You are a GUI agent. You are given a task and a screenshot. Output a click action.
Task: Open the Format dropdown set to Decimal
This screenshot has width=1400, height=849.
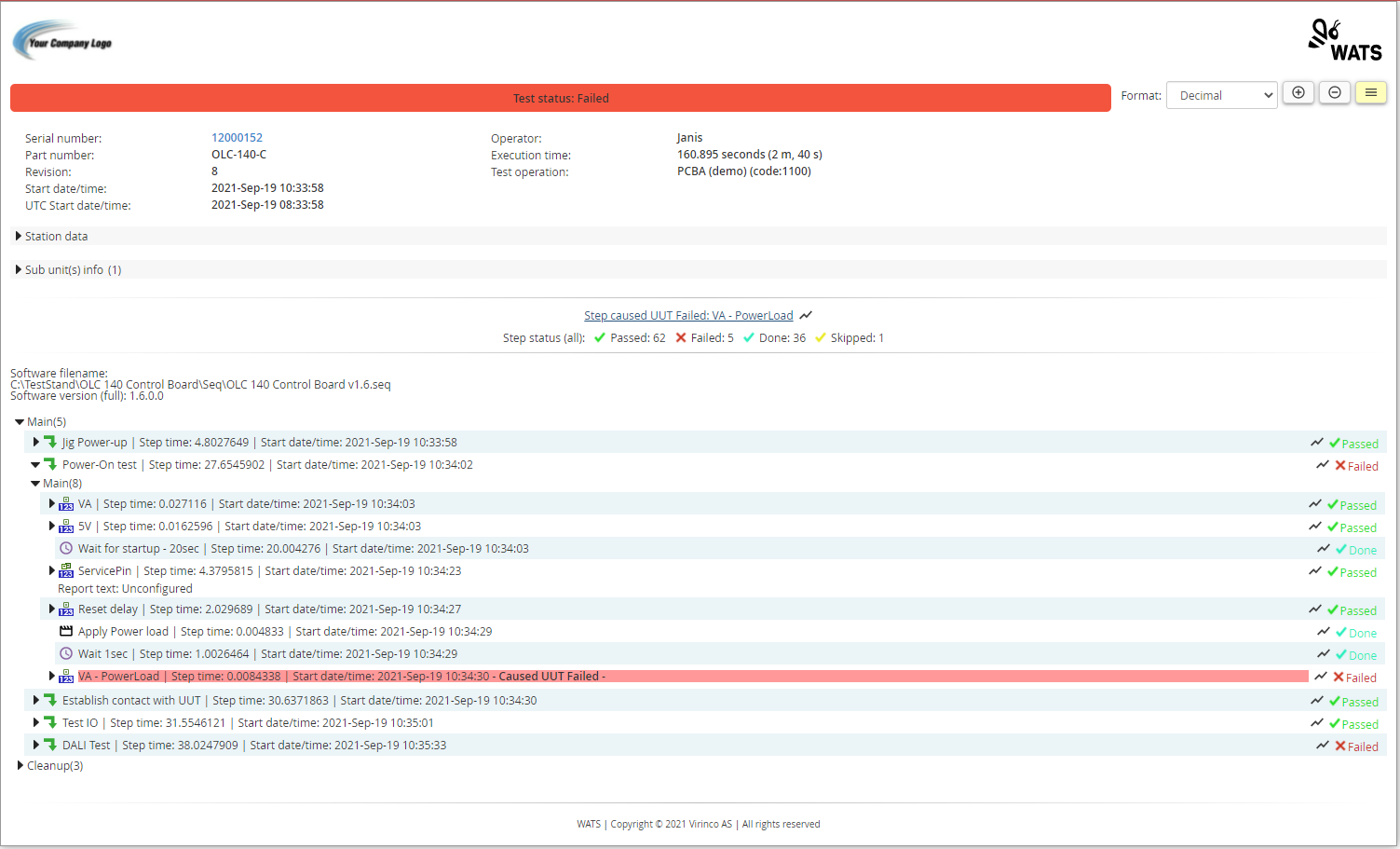coord(1221,96)
